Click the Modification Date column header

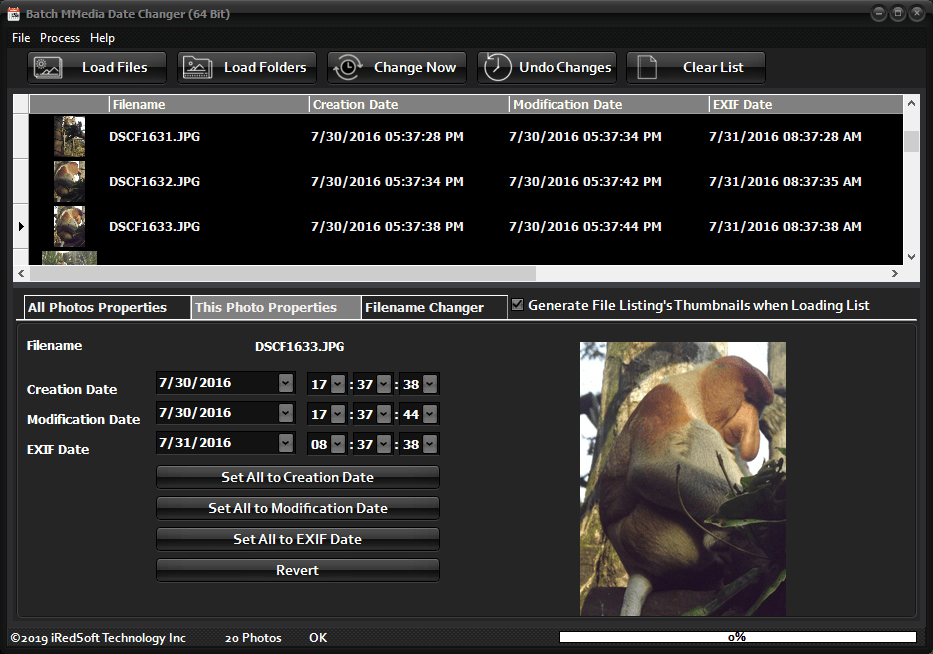[x=609, y=104]
